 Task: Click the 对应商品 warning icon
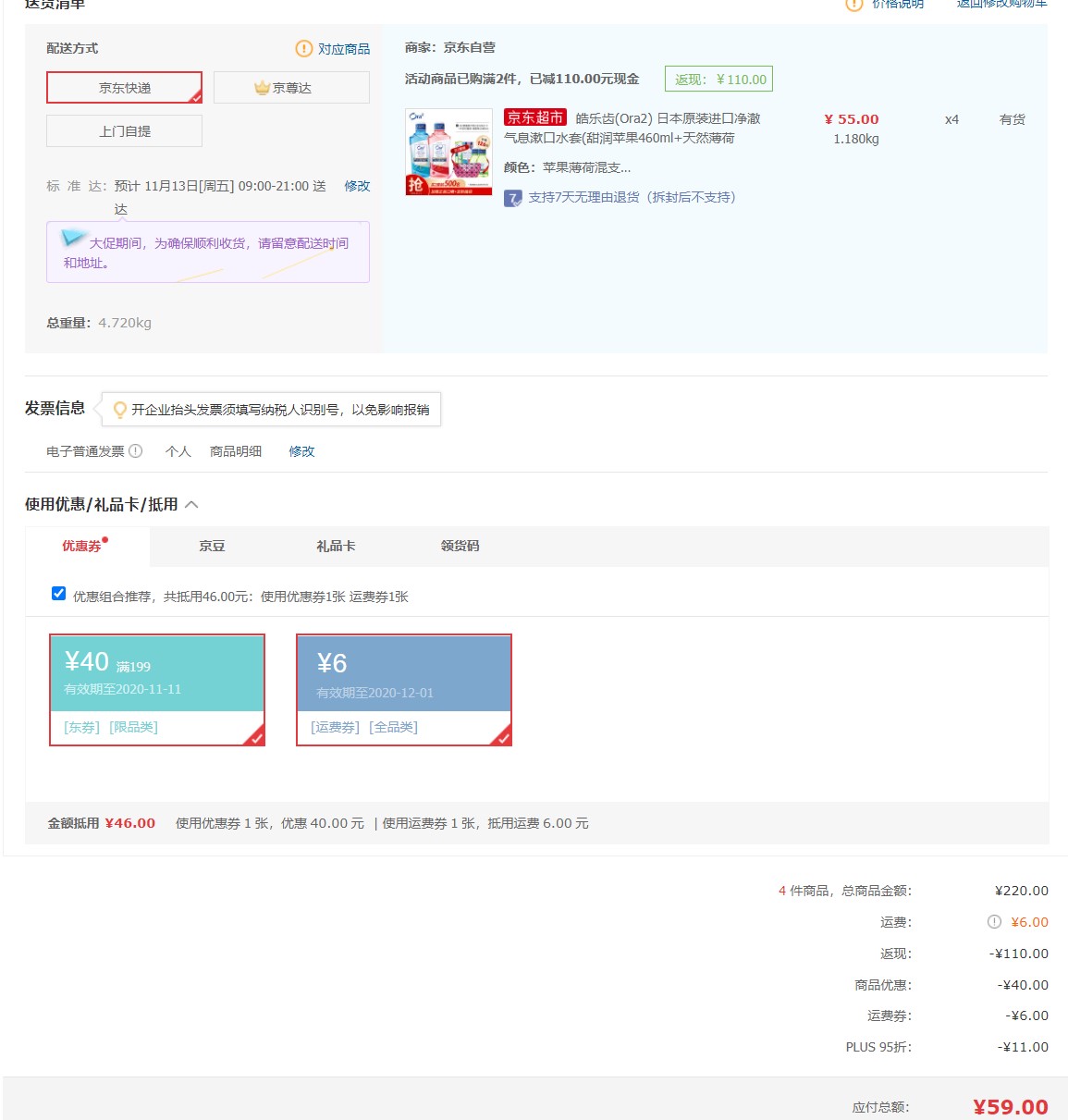click(303, 48)
